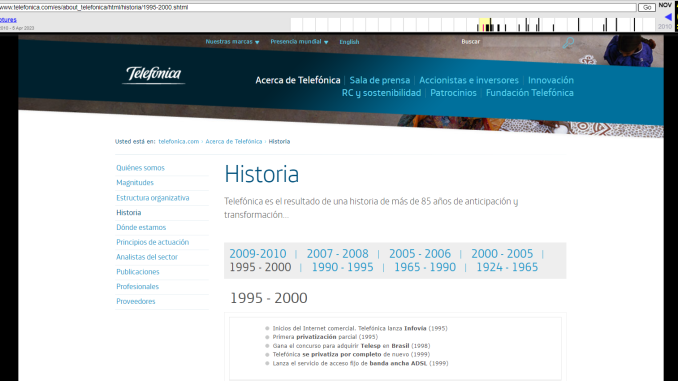678x381 pixels.
Task: Click the Primera privatización parcial bullet
Action: [325, 337]
